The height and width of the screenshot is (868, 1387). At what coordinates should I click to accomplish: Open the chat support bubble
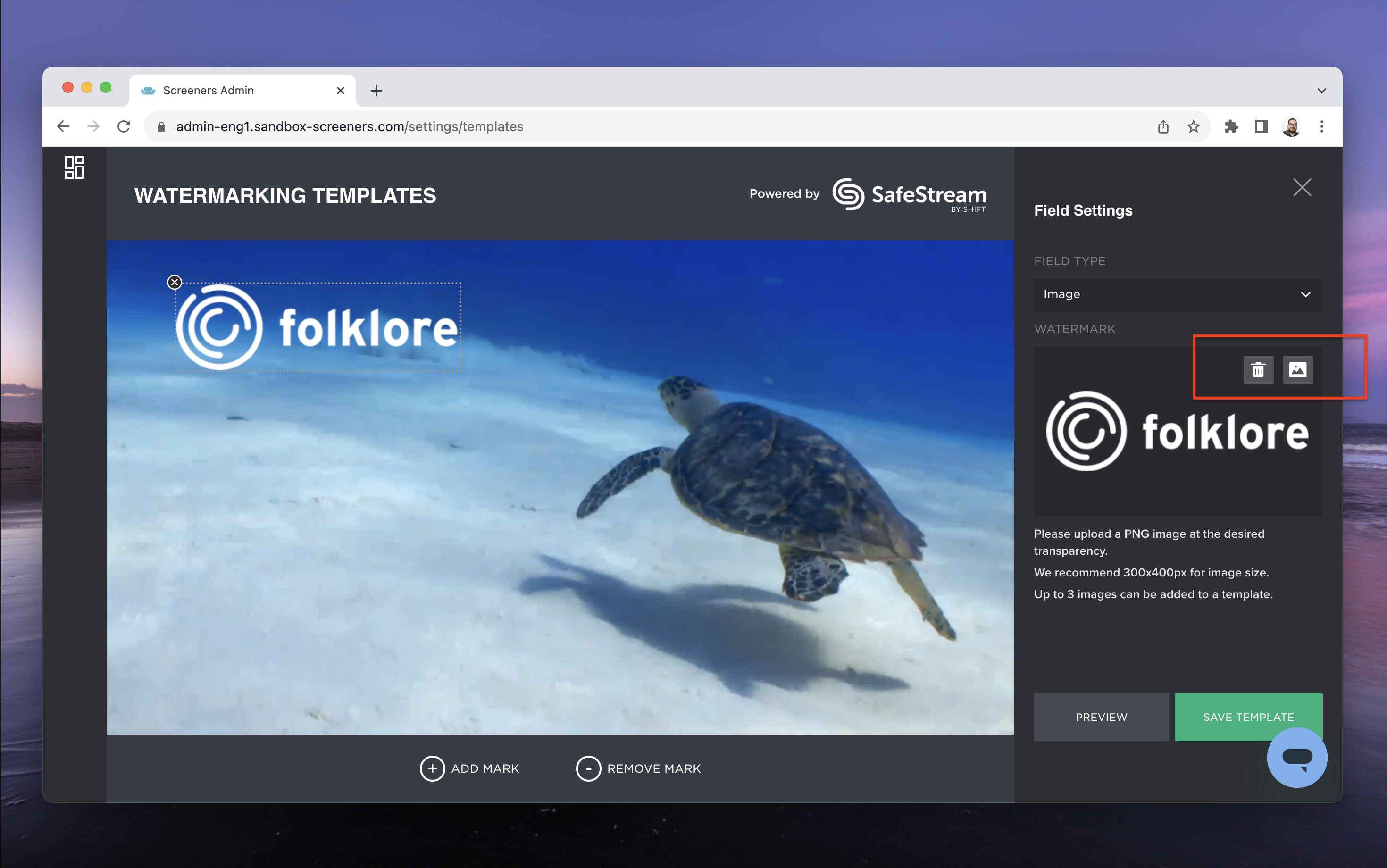pyautogui.click(x=1296, y=758)
